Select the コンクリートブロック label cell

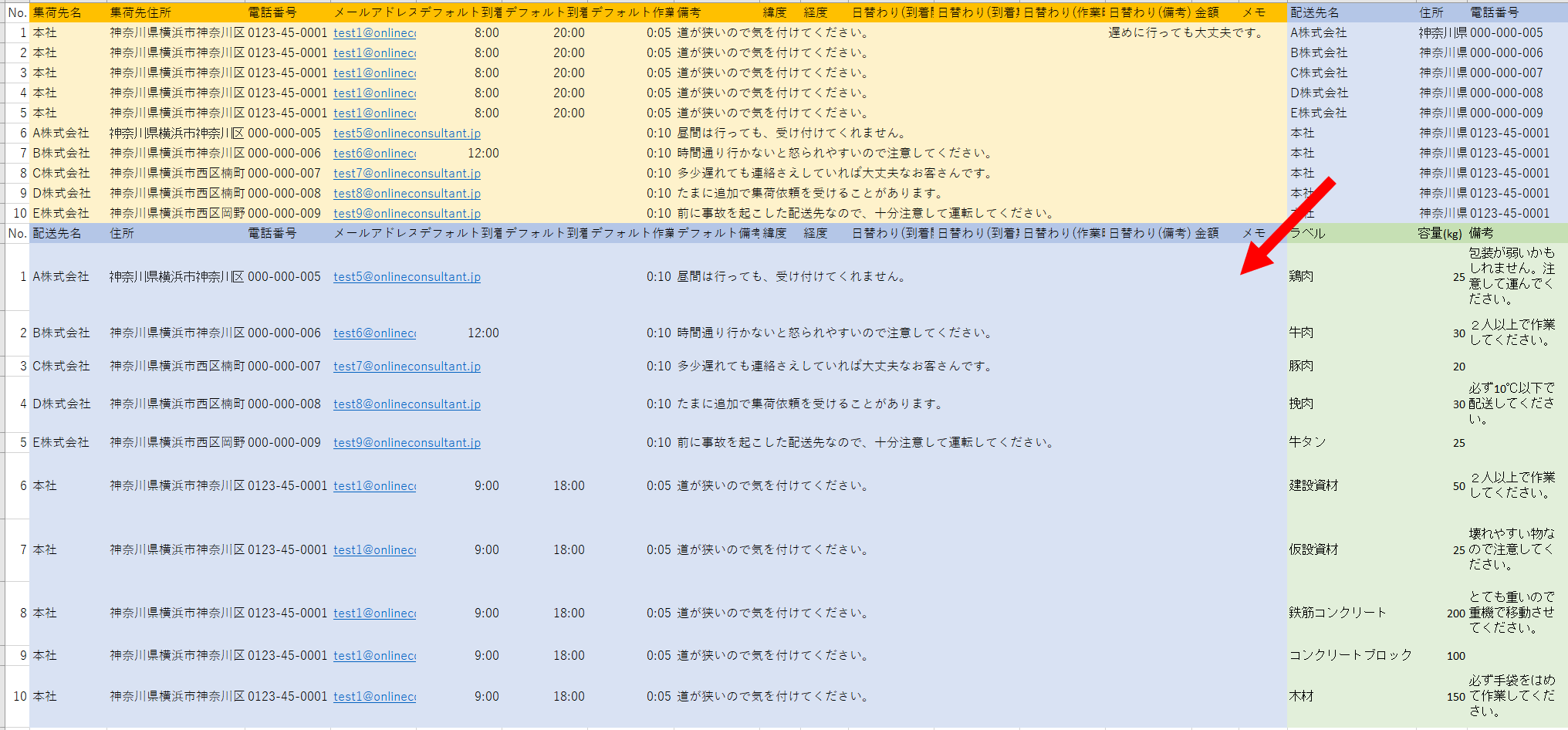pos(1350,655)
